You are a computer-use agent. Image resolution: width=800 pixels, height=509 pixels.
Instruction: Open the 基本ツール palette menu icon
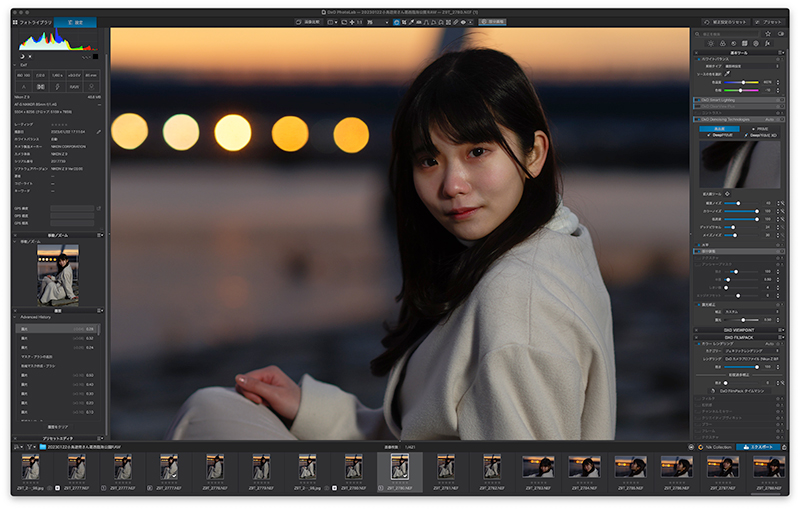tap(781, 53)
